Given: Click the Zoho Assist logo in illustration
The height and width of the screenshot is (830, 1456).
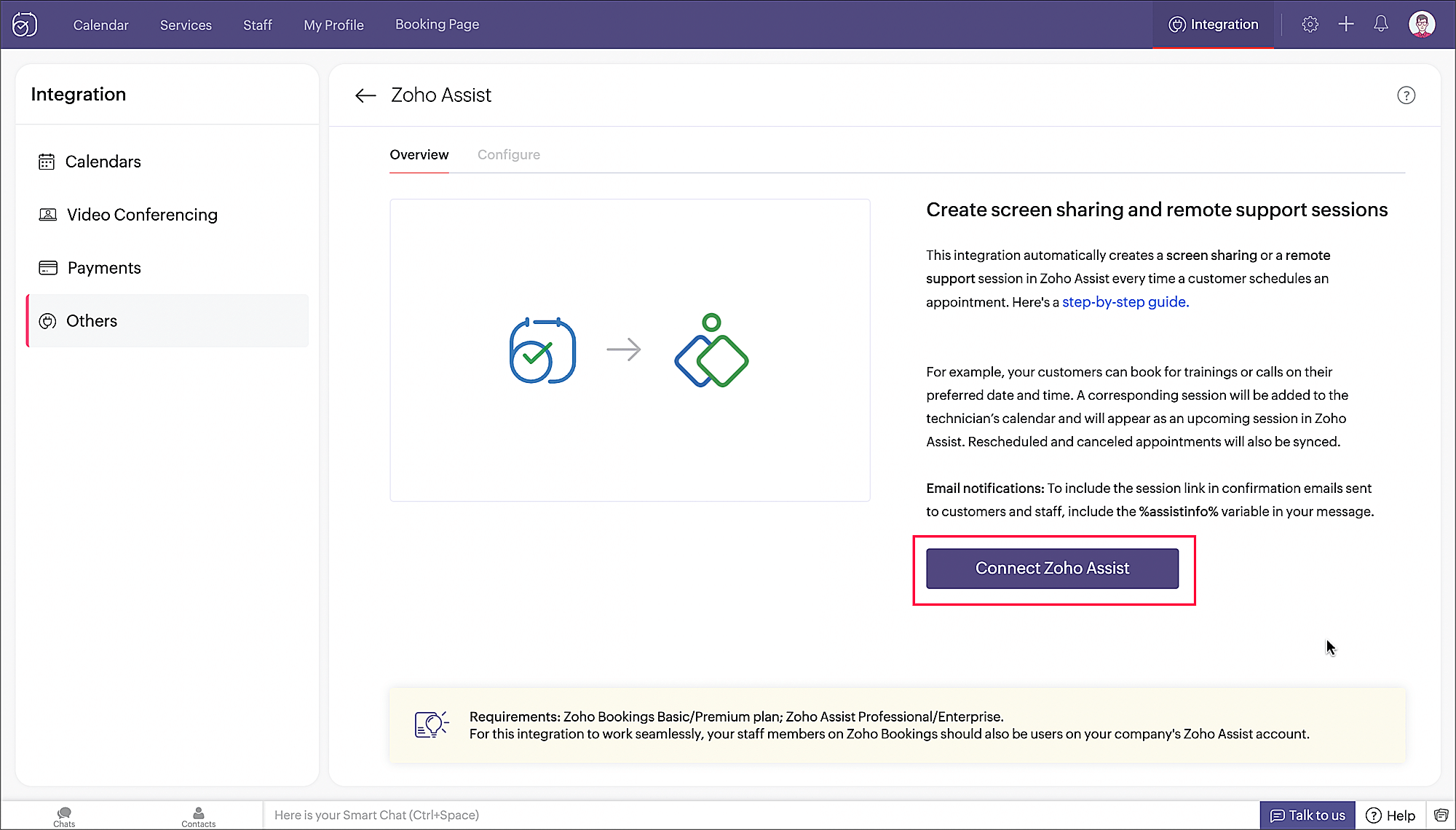Looking at the screenshot, I should [711, 350].
